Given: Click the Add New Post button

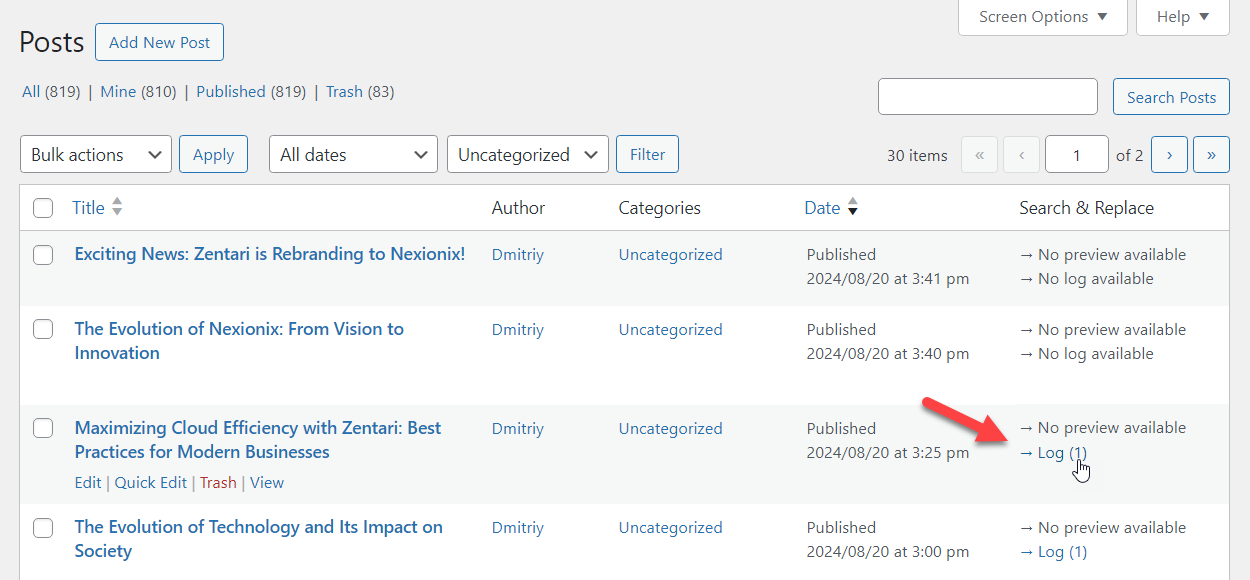Looking at the screenshot, I should pyautogui.click(x=160, y=42).
